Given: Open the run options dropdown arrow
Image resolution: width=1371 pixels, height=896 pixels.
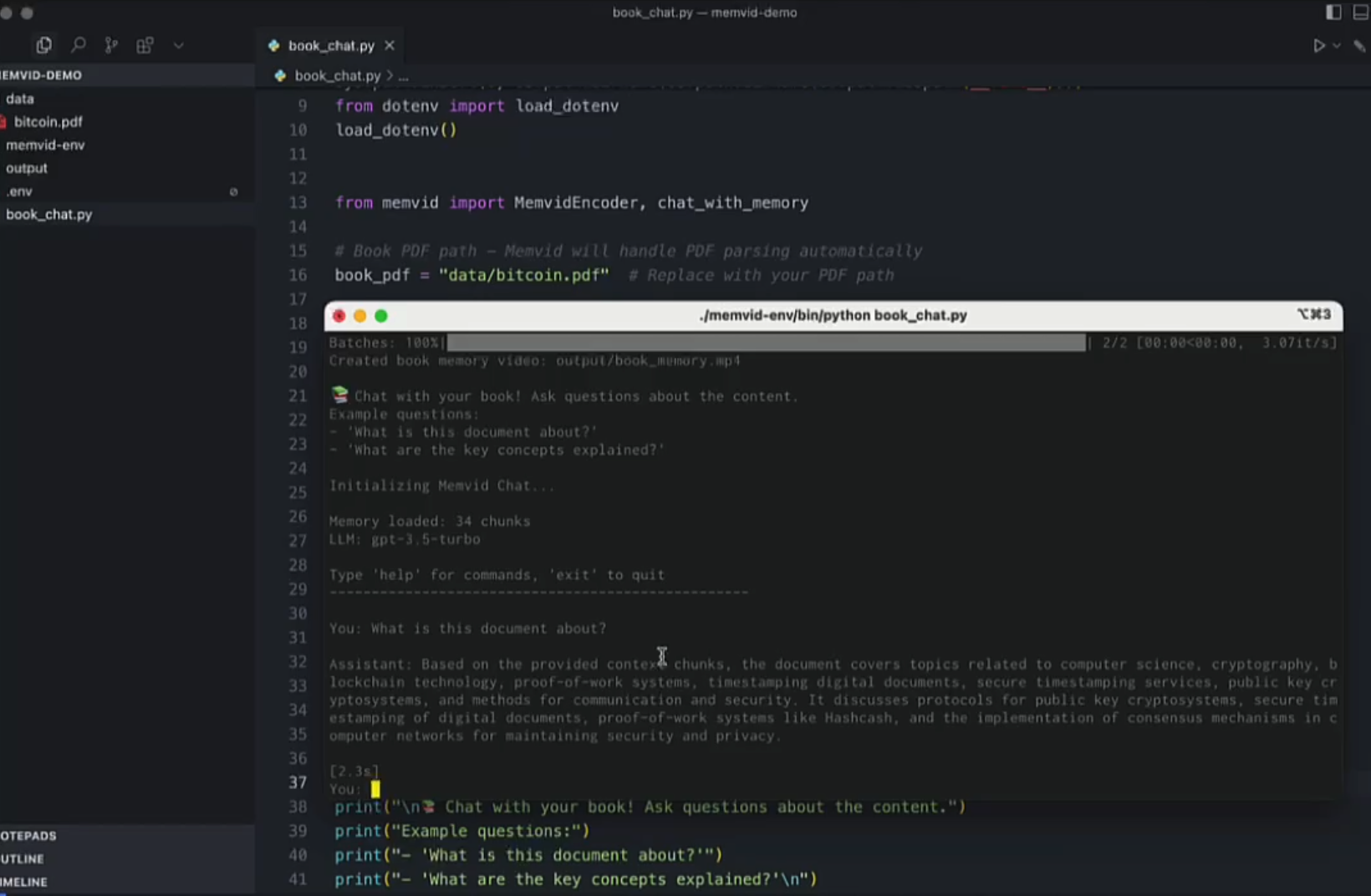Looking at the screenshot, I should tap(1337, 46).
